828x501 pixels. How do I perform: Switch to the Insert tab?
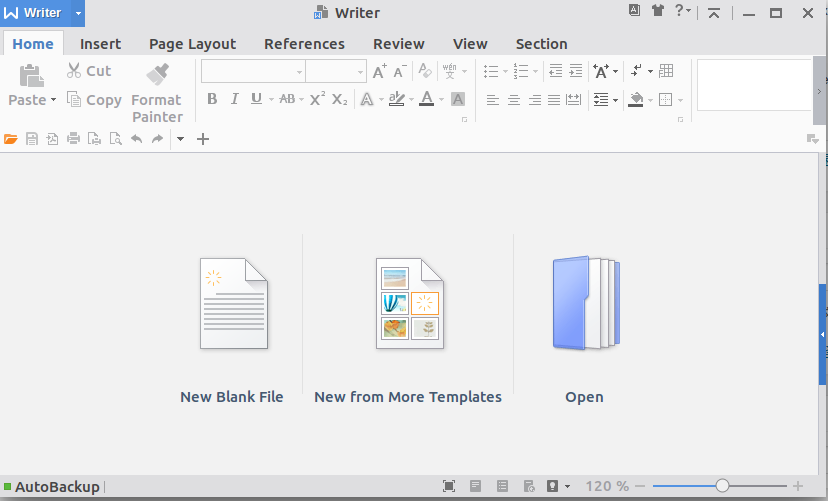(x=100, y=44)
